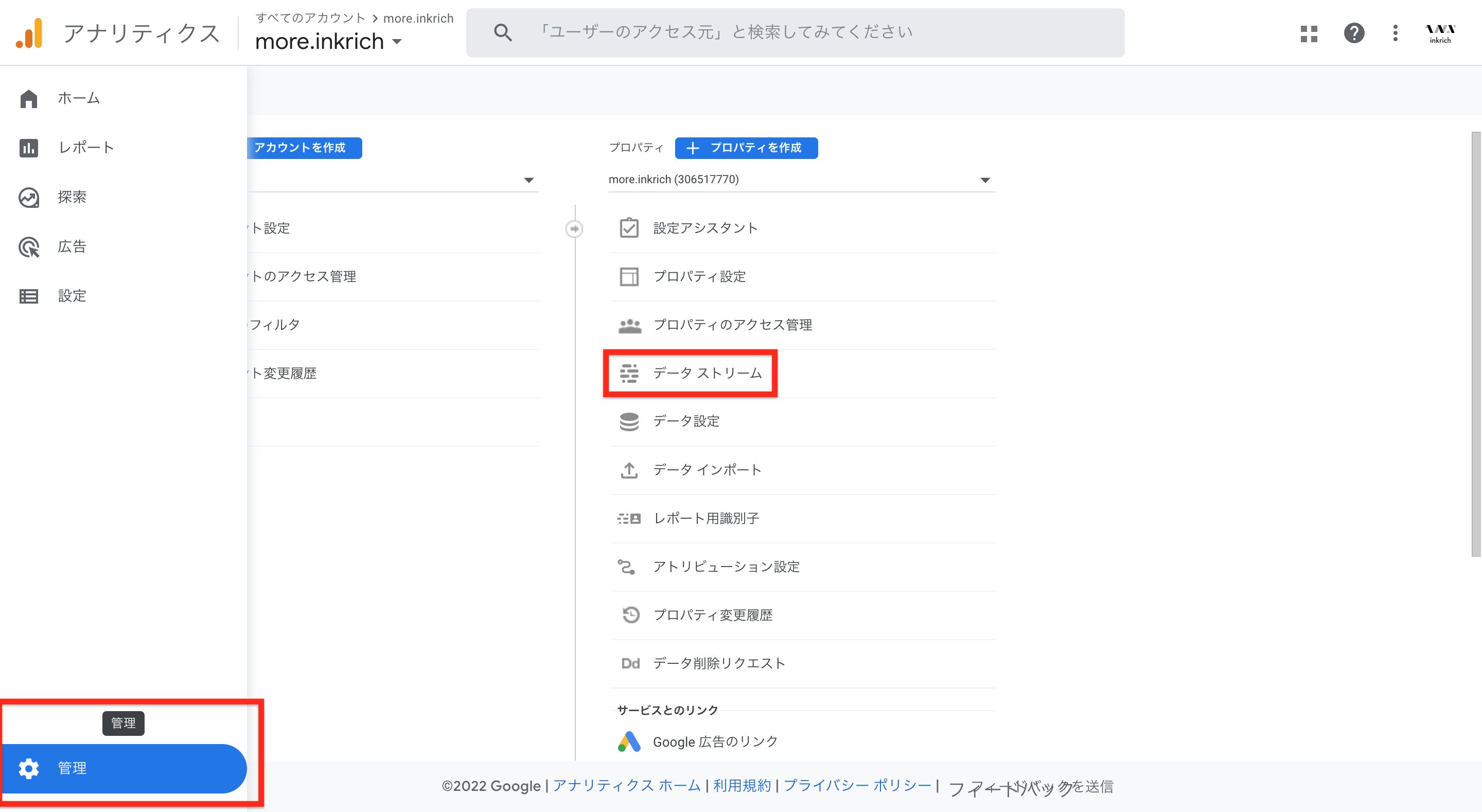Image resolution: width=1482 pixels, height=812 pixels.
Task: Open プロパティ設定
Action: [x=803, y=277]
